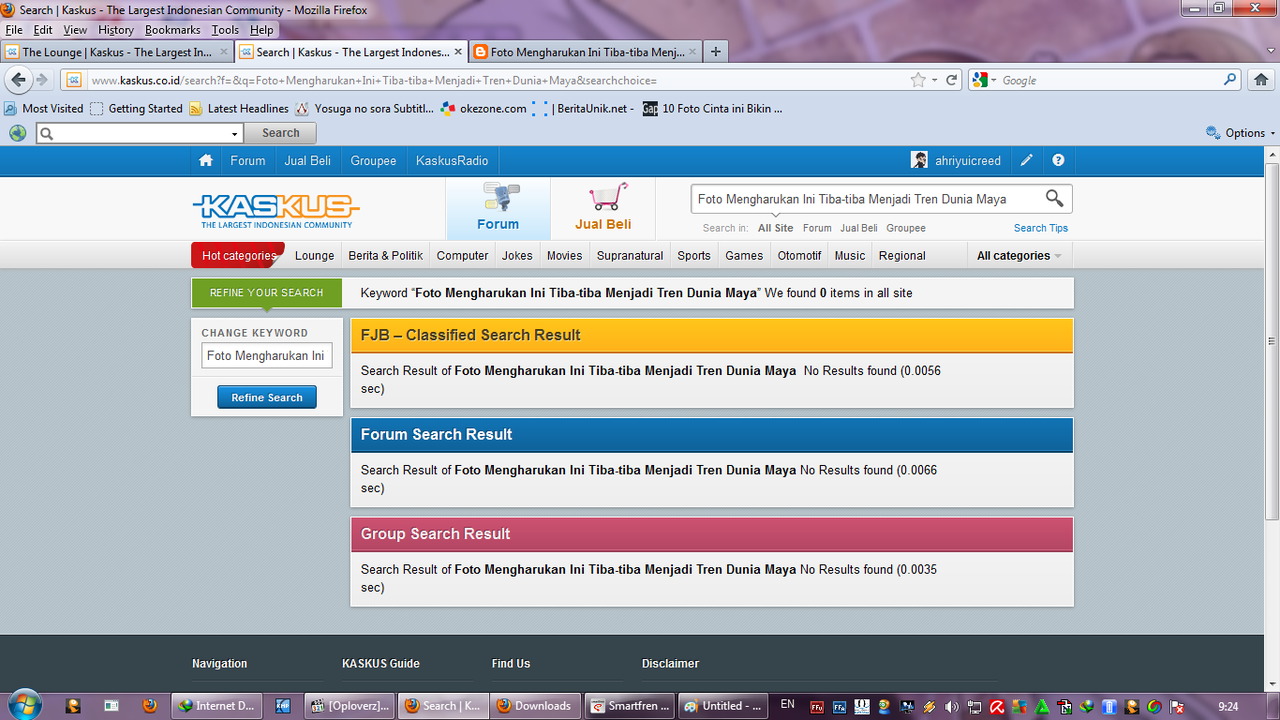This screenshot has height=720, width=1280.
Task: Bookmark the page with the star icon
Action: 918,80
